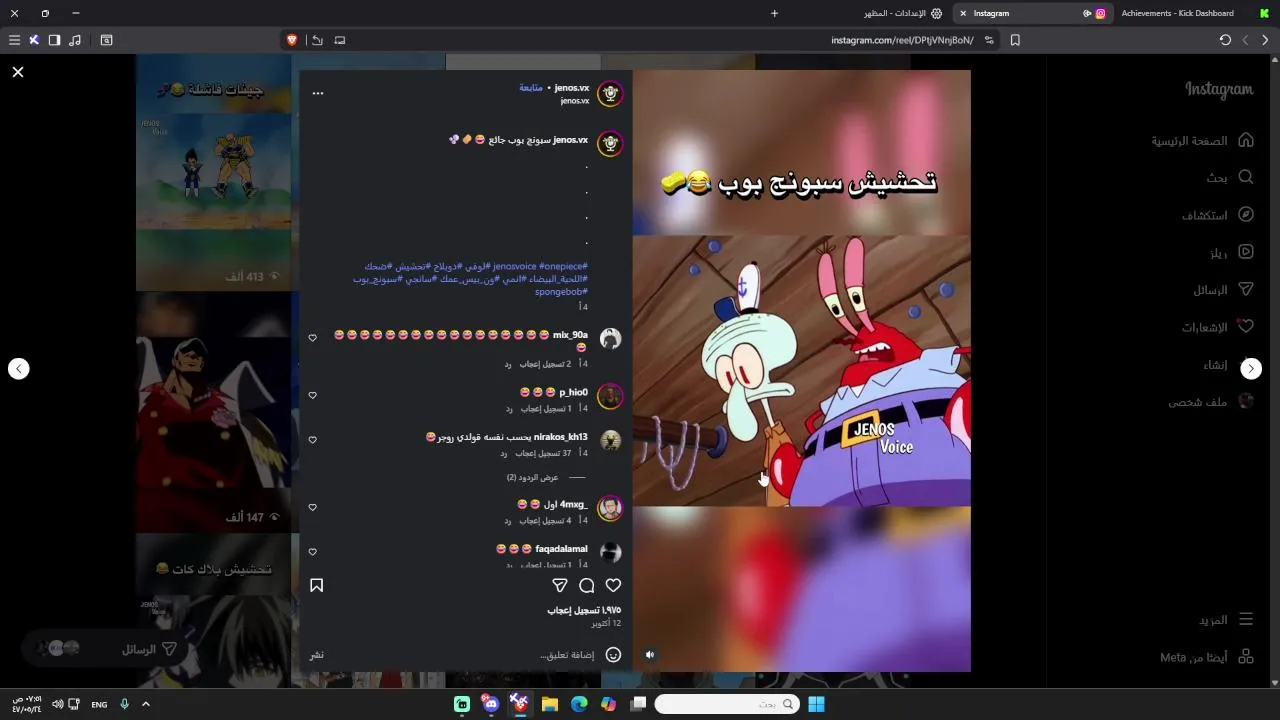Open a new browser tab
The height and width of the screenshot is (720, 1280).
tap(774, 13)
